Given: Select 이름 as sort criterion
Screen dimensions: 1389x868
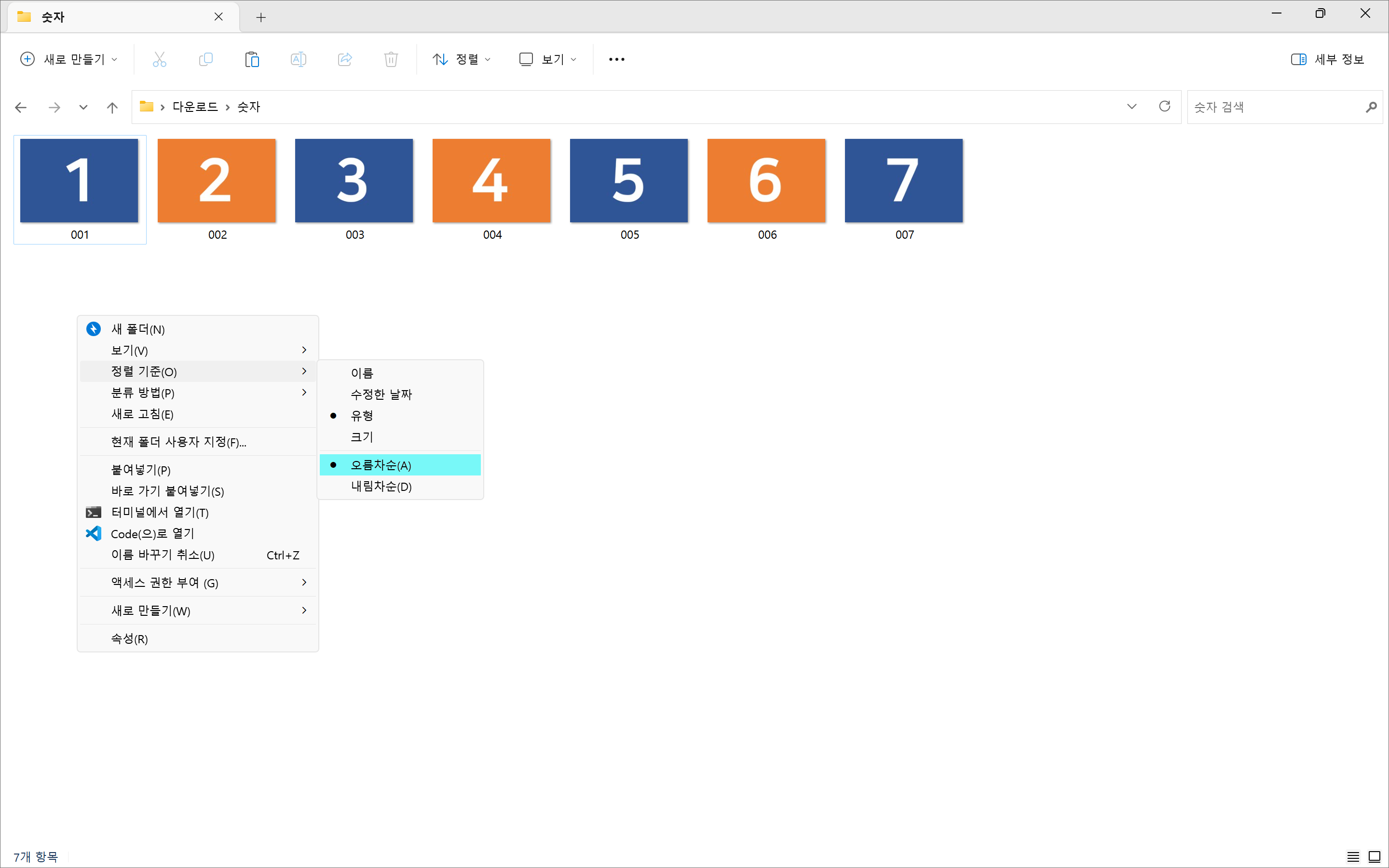Looking at the screenshot, I should (x=362, y=373).
